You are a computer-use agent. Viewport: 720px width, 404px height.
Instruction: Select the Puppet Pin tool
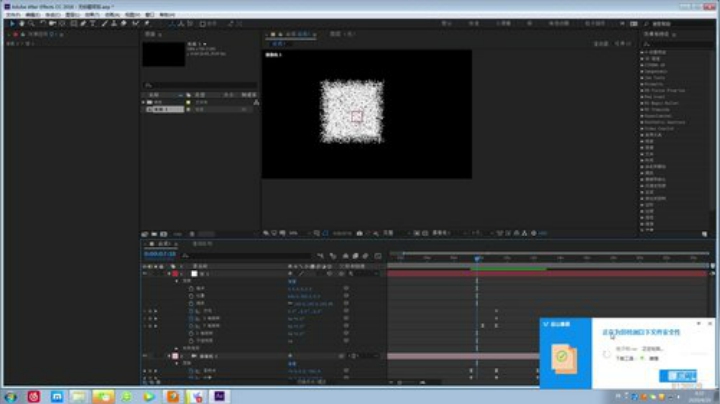147,23
